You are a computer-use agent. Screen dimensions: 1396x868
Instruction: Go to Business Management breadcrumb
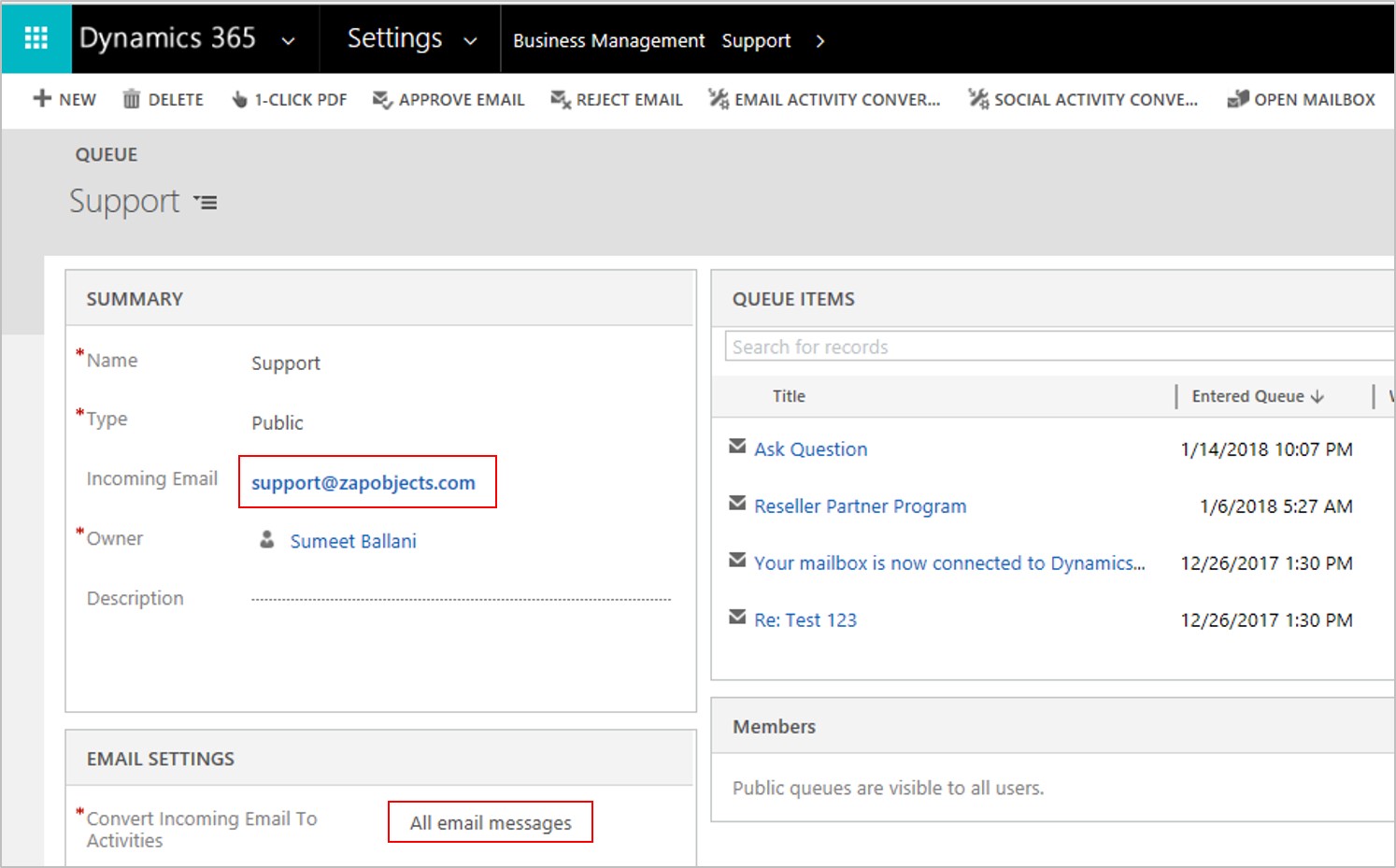coord(608,41)
